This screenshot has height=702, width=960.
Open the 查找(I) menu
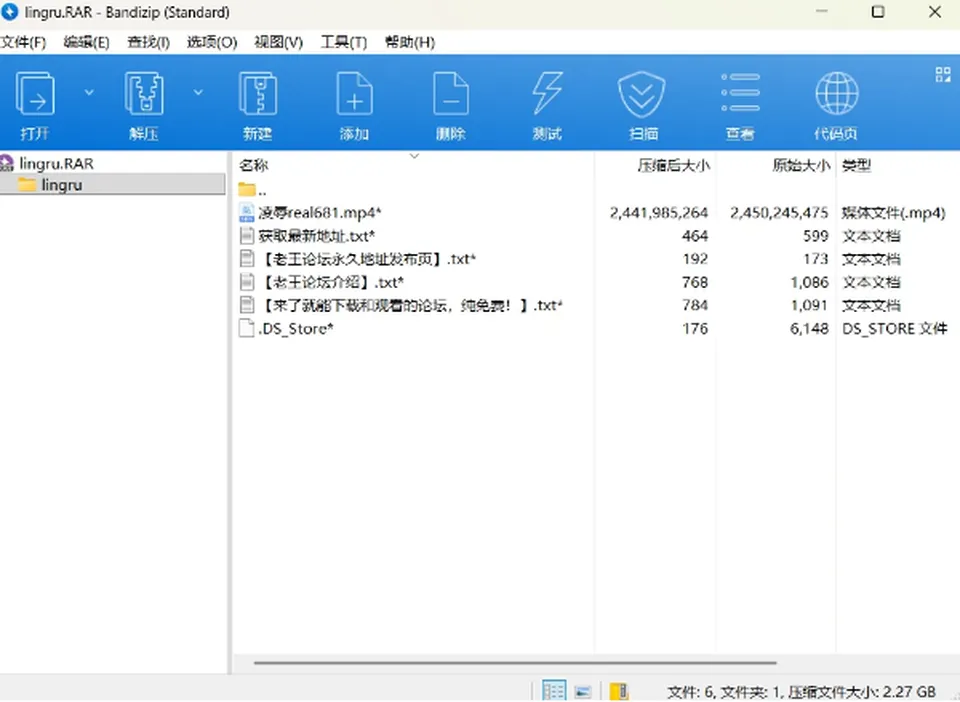[x=148, y=42]
